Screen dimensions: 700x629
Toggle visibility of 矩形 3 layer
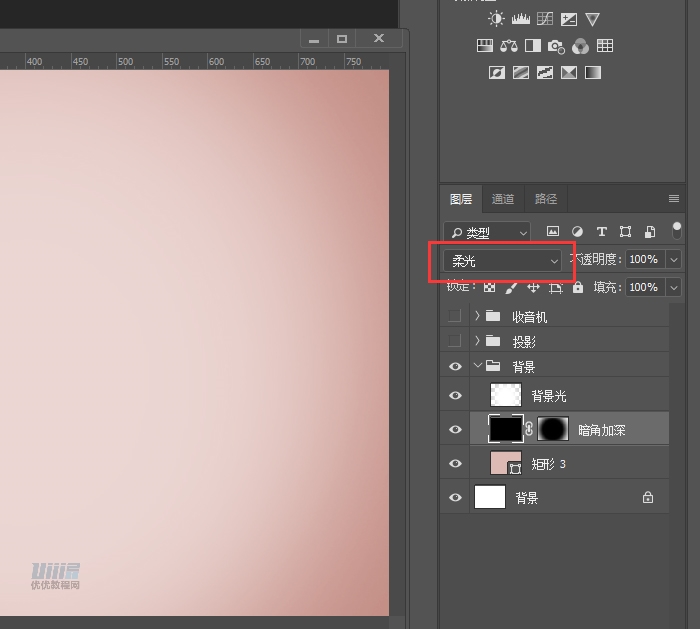(x=455, y=464)
